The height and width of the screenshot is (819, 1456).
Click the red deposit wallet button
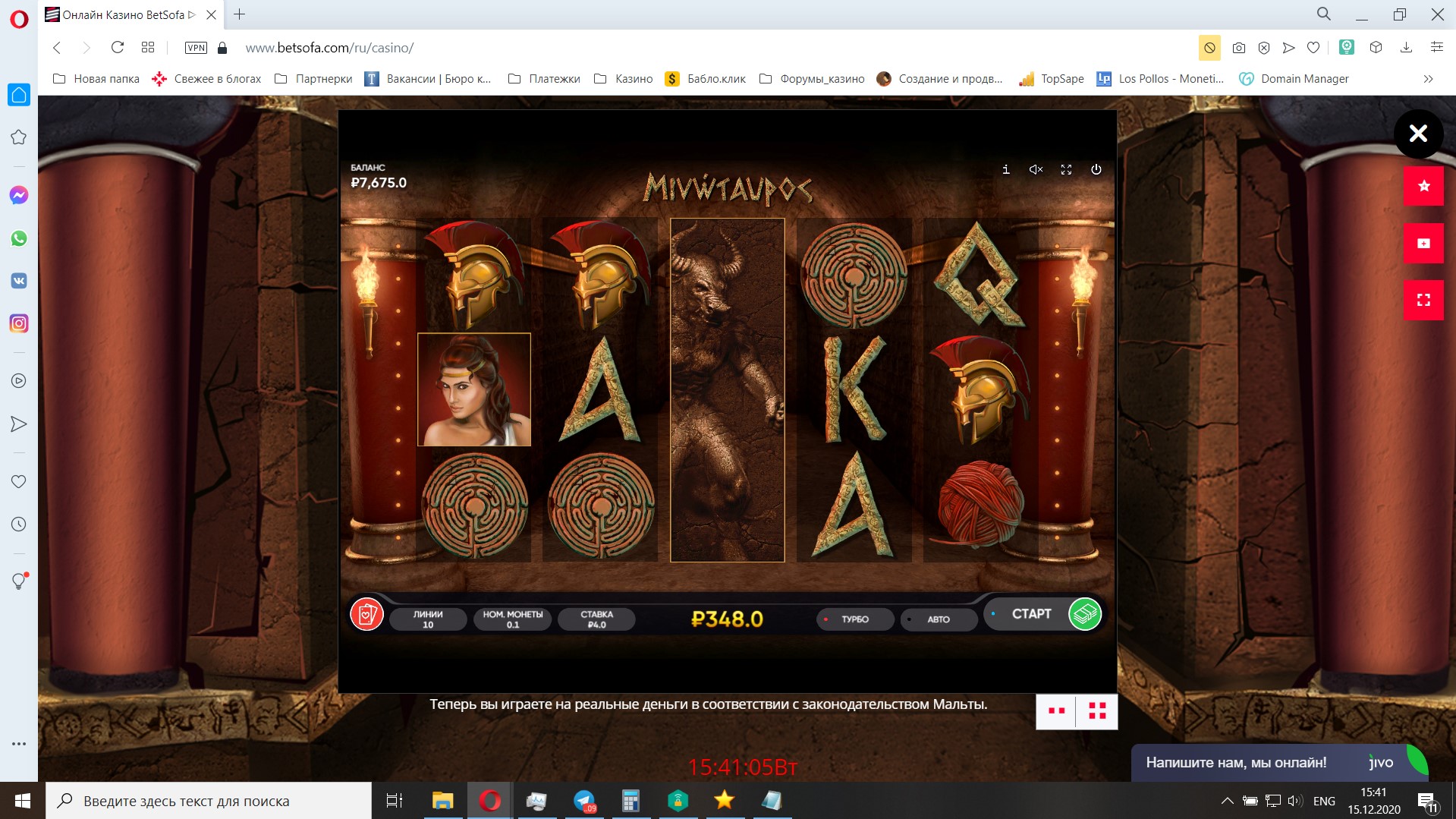(x=1423, y=243)
